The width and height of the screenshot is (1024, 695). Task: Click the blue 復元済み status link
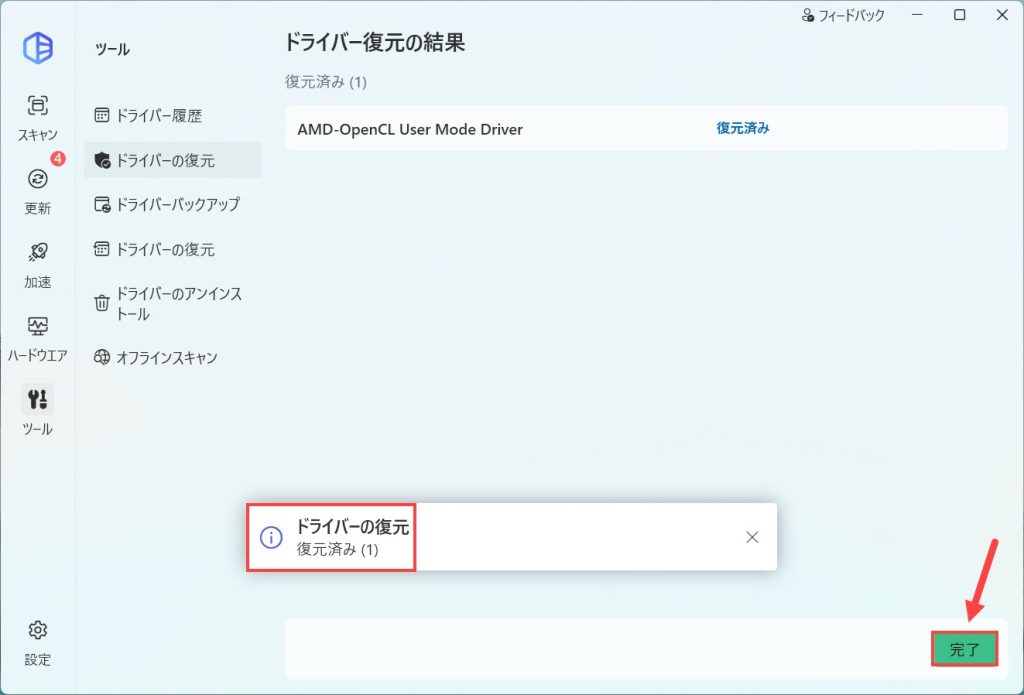click(x=743, y=129)
